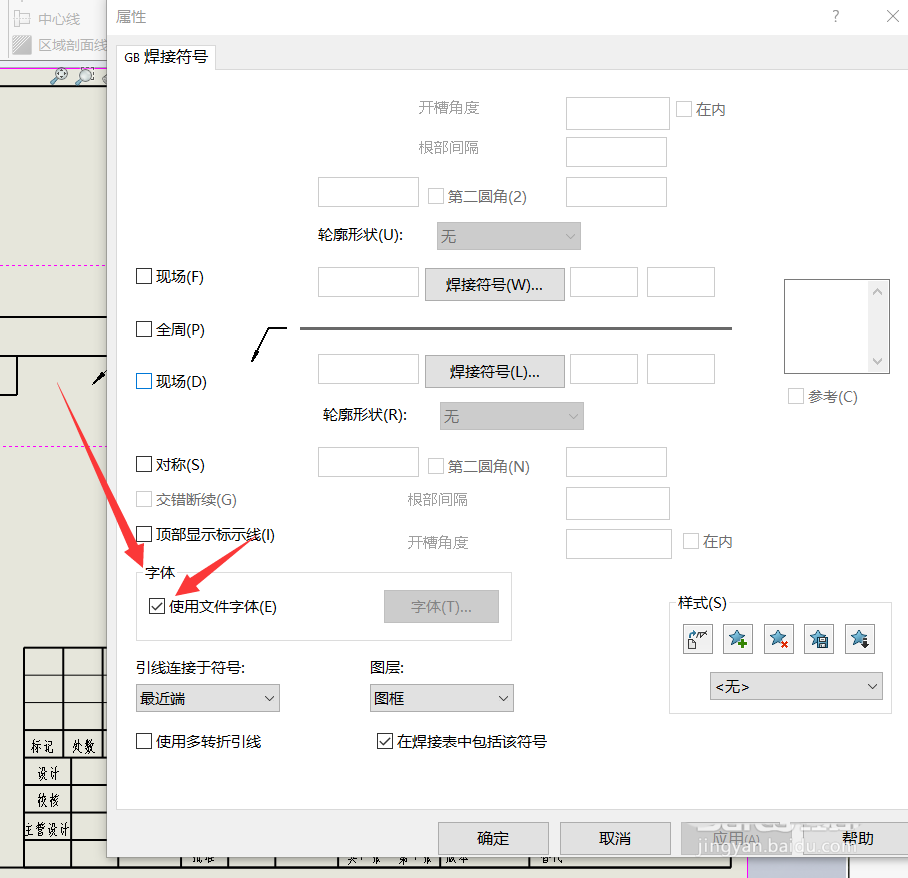The width and height of the screenshot is (908, 878).
Task: Click the input field right of 第二圆角(N)
Action: [x=616, y=462]
